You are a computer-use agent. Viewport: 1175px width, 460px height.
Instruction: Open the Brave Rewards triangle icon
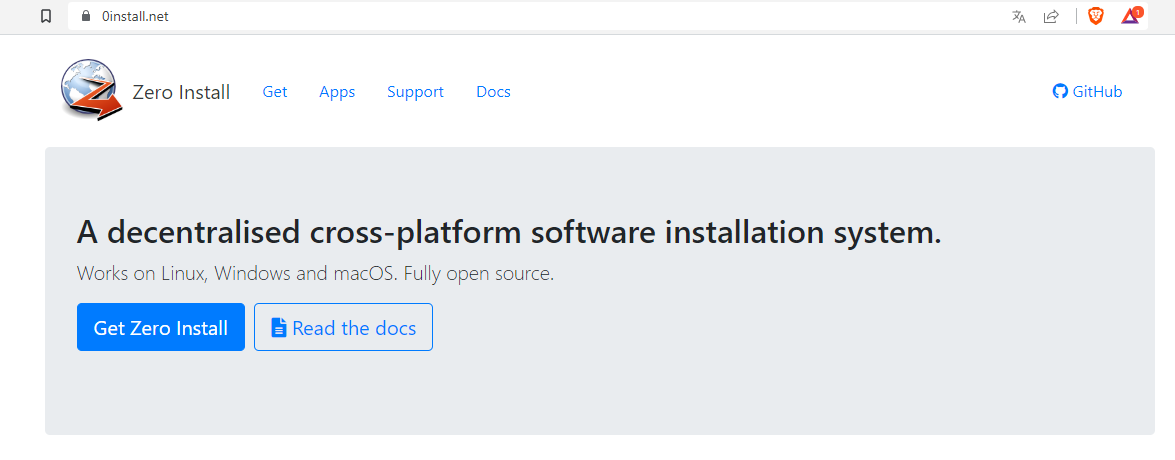1130,16
